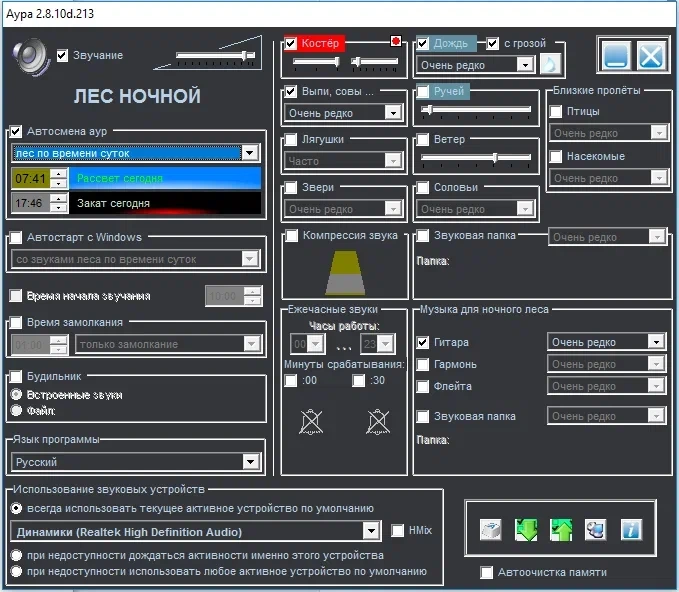
Task: Enable the Флейта checkbox
Action: tap(423, 386)
